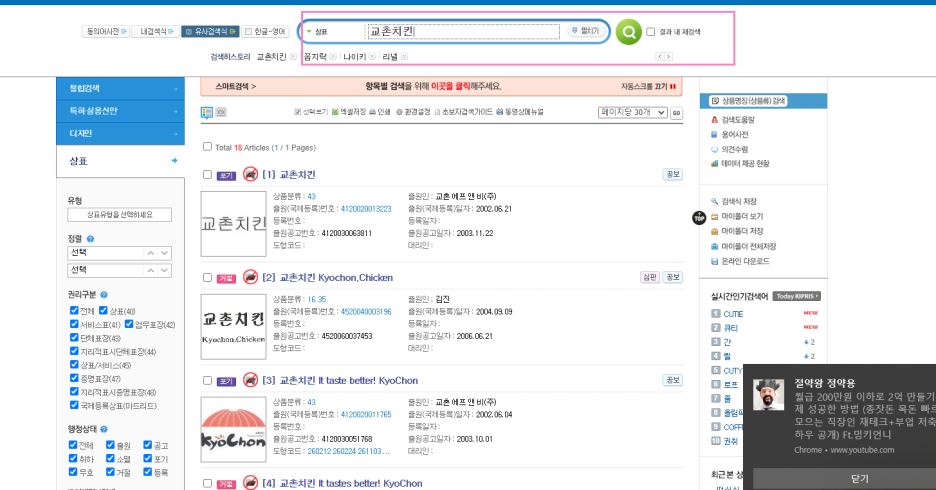This screenshot has width=936, height=490.
Task: Click 공보 button for result [1]
Action: [673, 174]
